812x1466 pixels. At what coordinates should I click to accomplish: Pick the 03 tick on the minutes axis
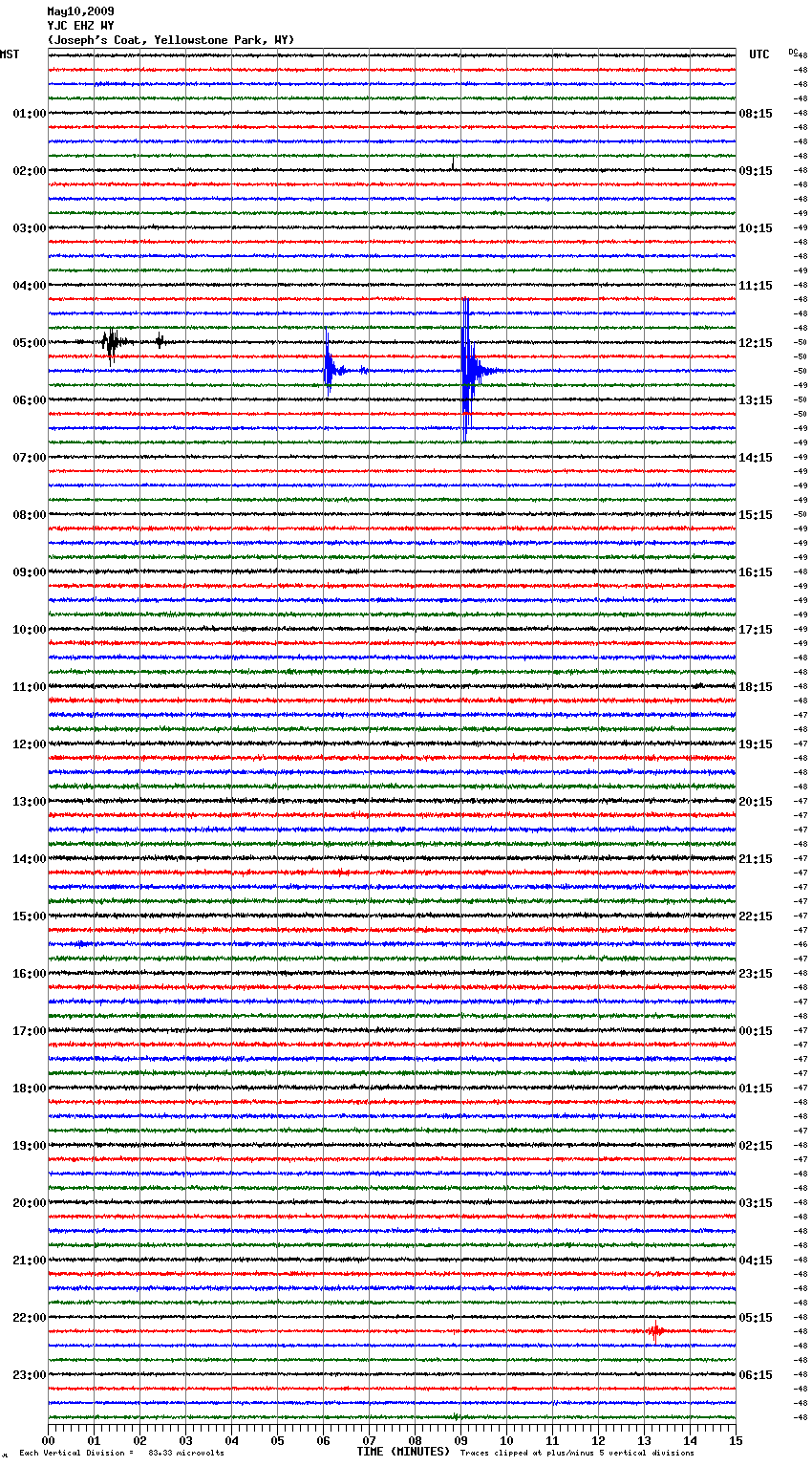pos(186,1440)
